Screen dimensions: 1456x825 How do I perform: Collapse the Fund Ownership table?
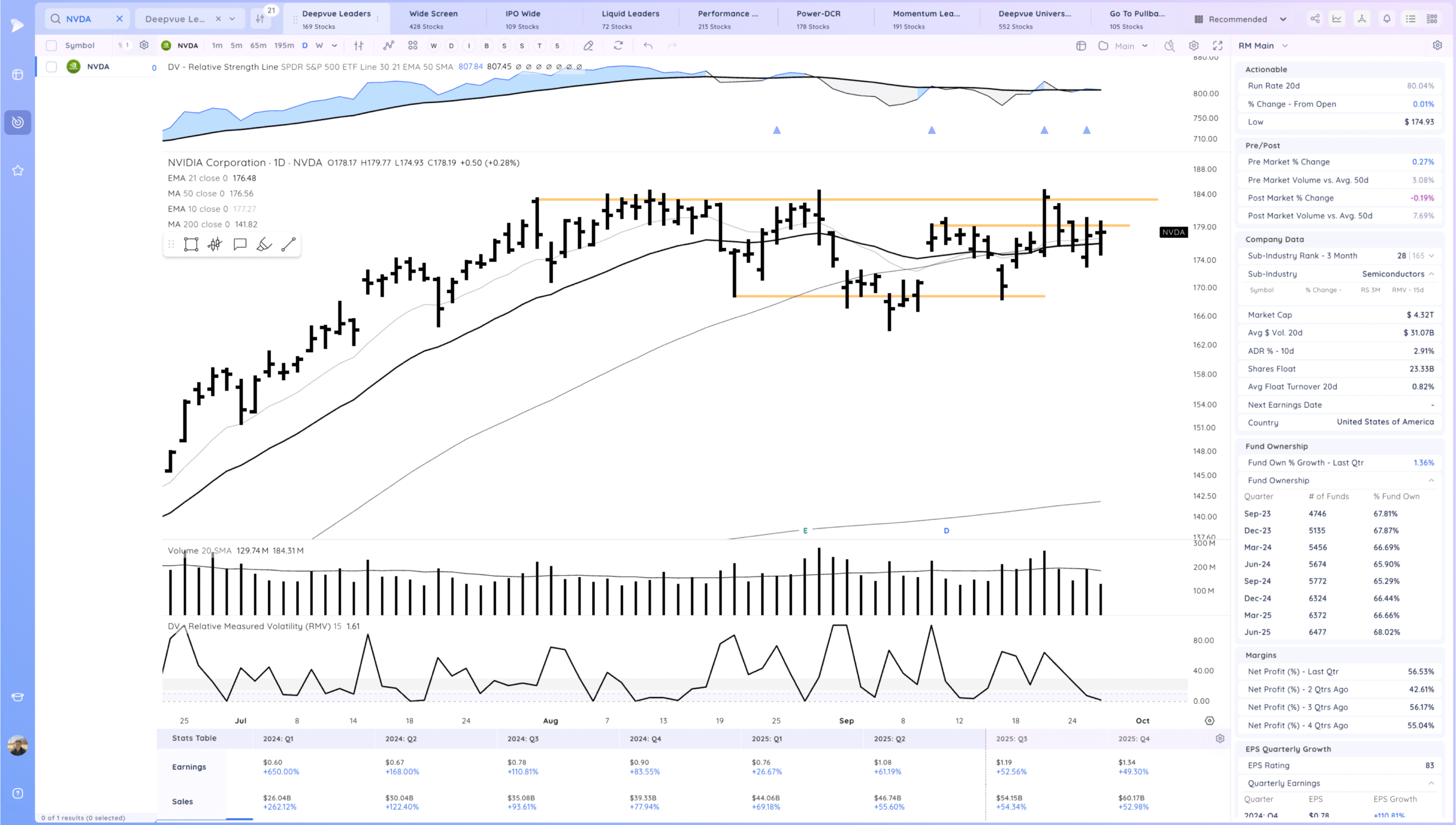1431,480
